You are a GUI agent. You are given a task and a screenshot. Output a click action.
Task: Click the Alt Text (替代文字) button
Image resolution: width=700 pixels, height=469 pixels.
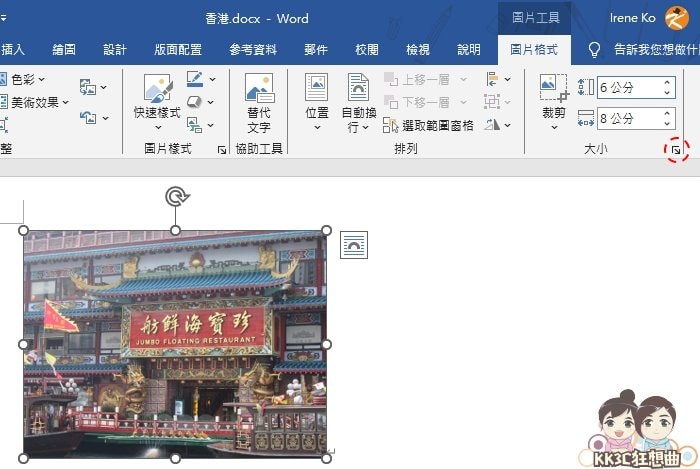259,103
